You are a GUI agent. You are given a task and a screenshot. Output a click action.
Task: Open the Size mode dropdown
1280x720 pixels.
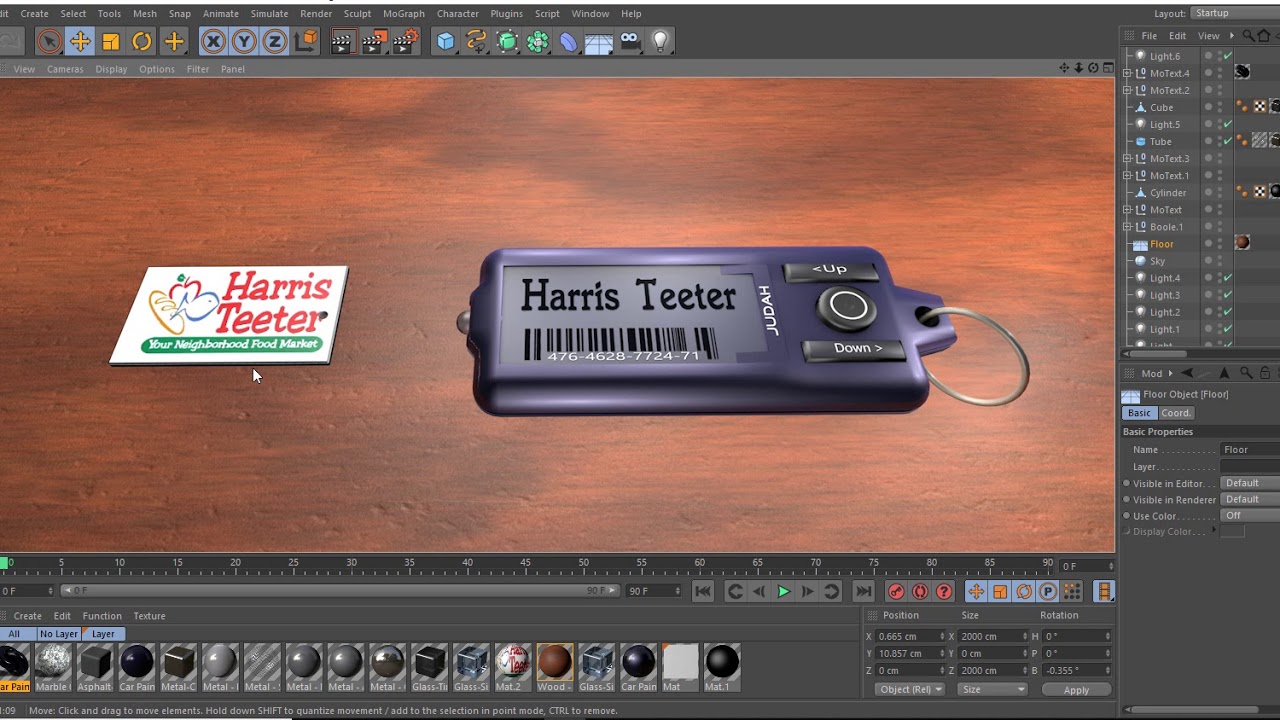pyautogui.click(x=993, y=689)
